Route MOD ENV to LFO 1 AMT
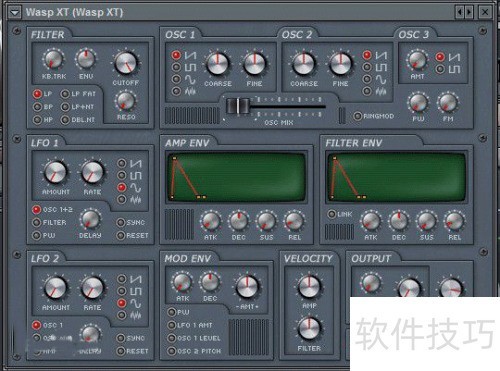The image size is (500, 371). pyautogui.click(x=171, y=325)
